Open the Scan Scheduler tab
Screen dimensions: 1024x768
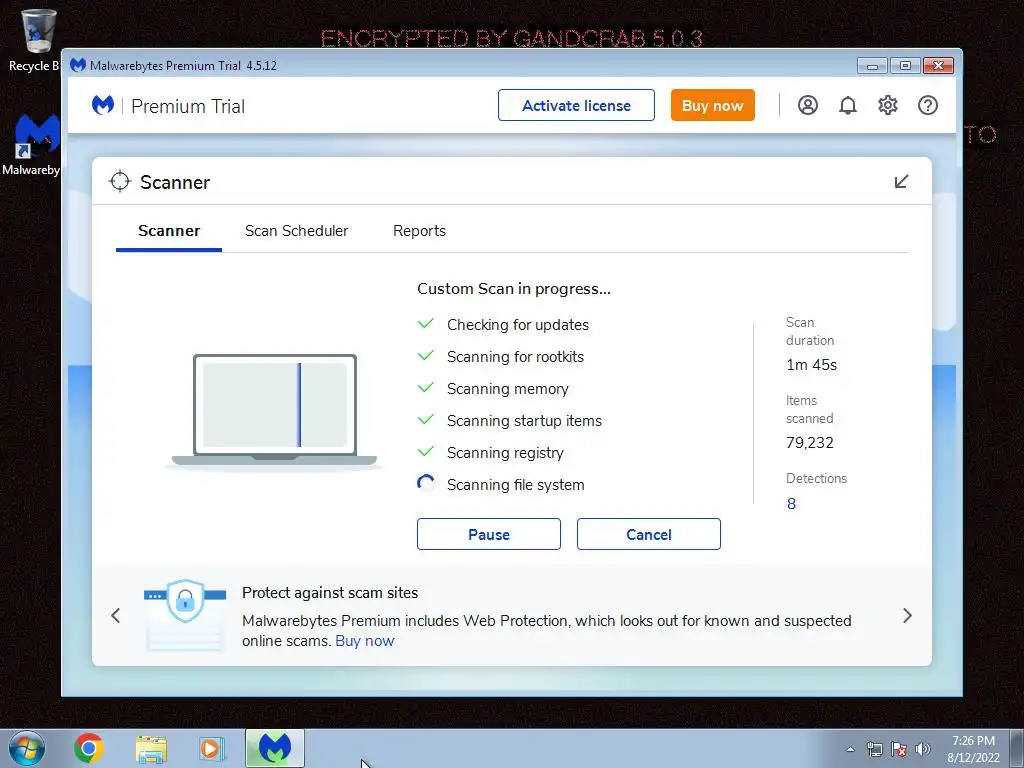coord(296,231)
